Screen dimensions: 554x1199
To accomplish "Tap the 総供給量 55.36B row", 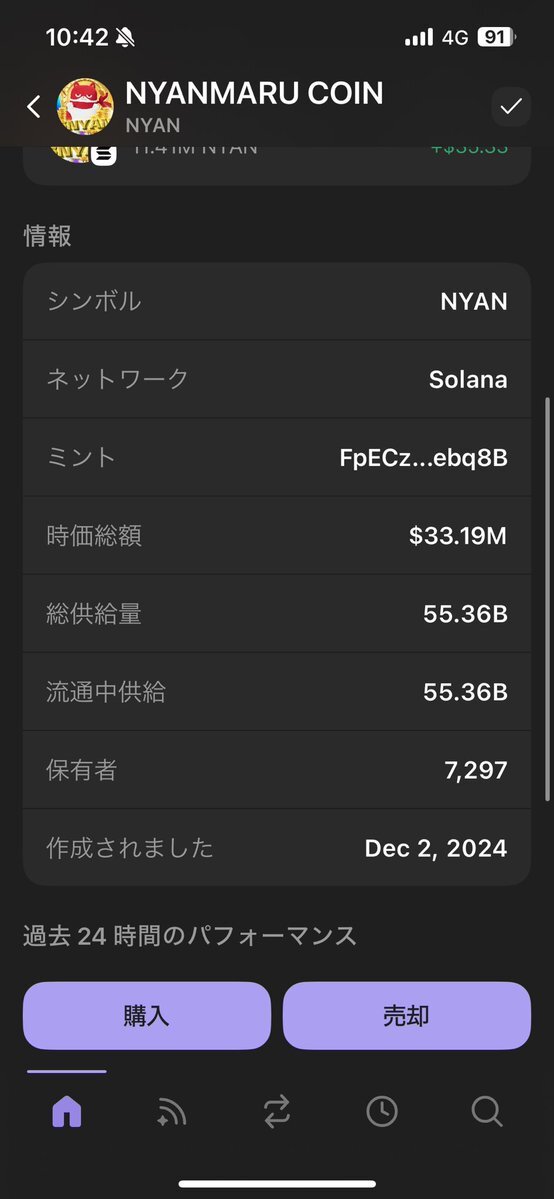I will point(277,613).
